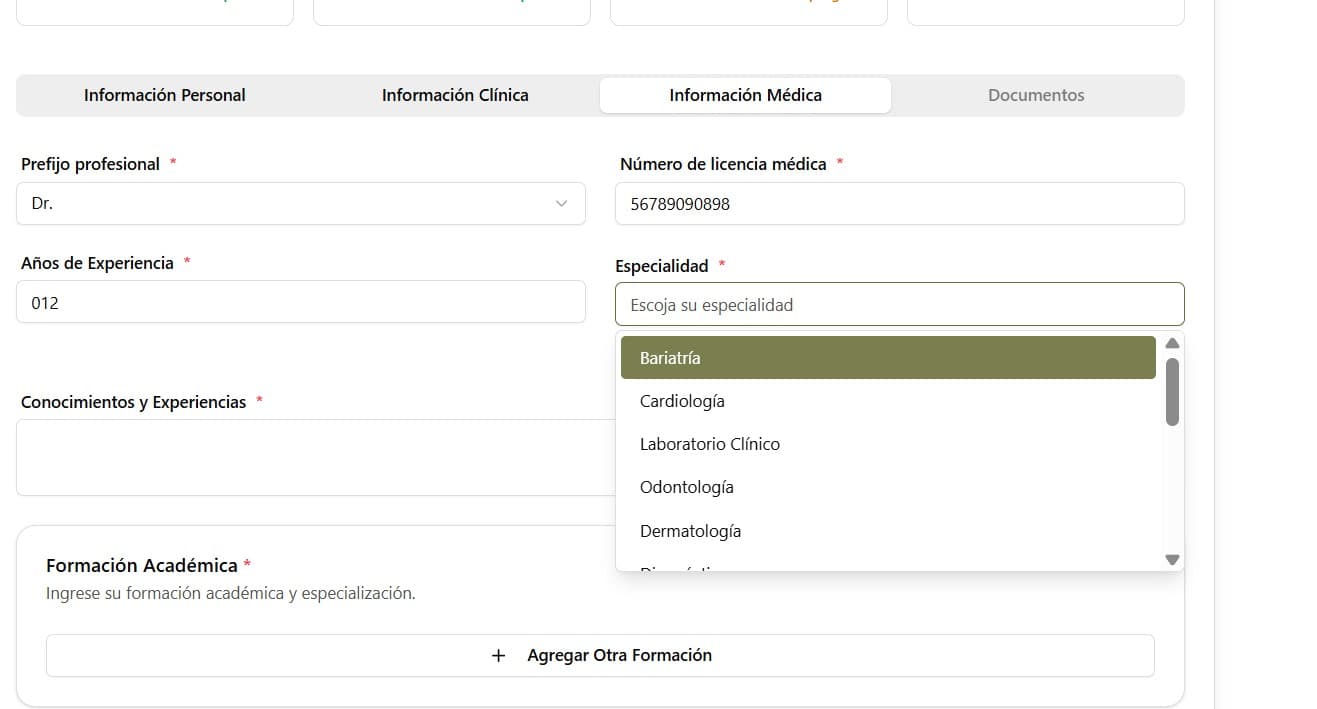The width and height of the screenshot is (1317, 709).
Task: Click the Años de Experiencia field
Action: pos(300,301)
